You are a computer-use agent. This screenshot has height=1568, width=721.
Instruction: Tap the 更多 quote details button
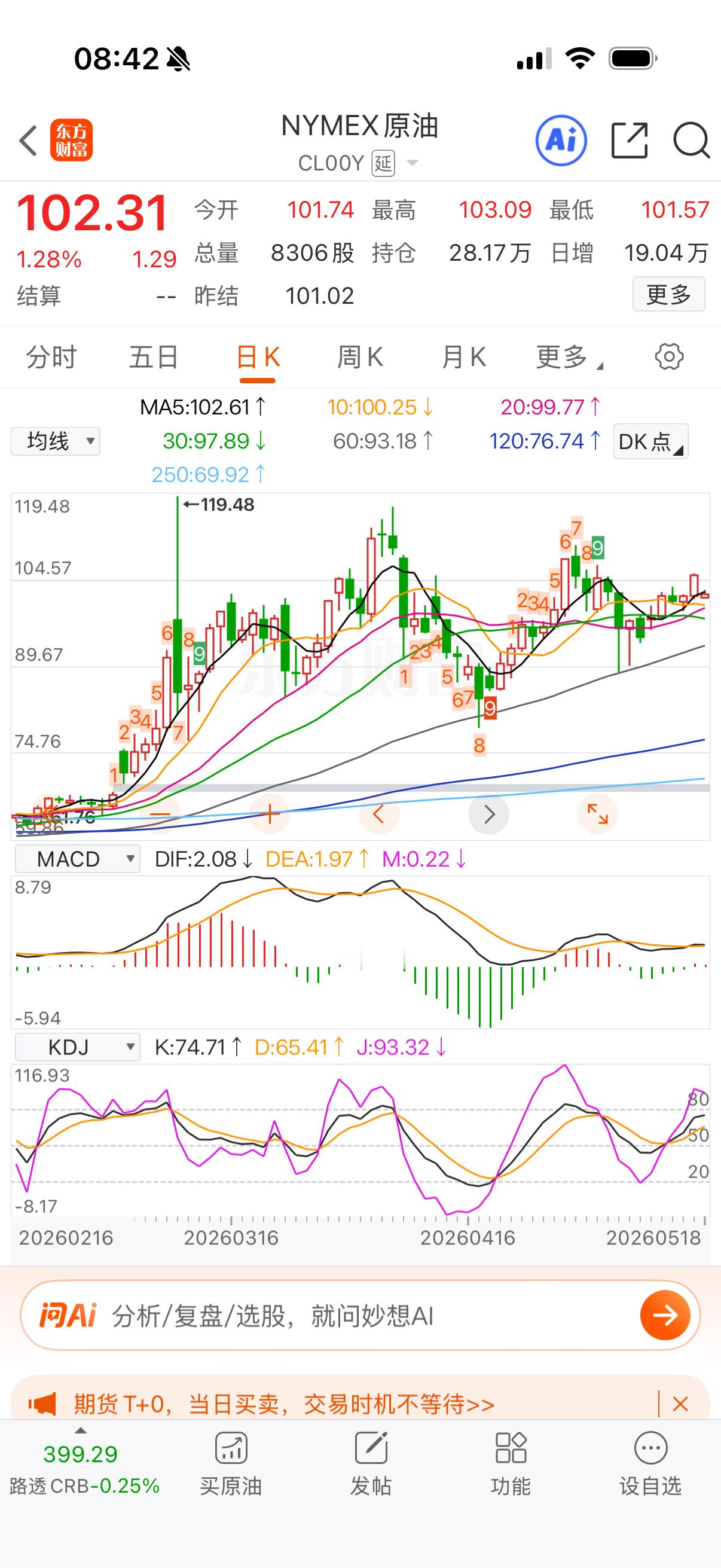[668, 295]
